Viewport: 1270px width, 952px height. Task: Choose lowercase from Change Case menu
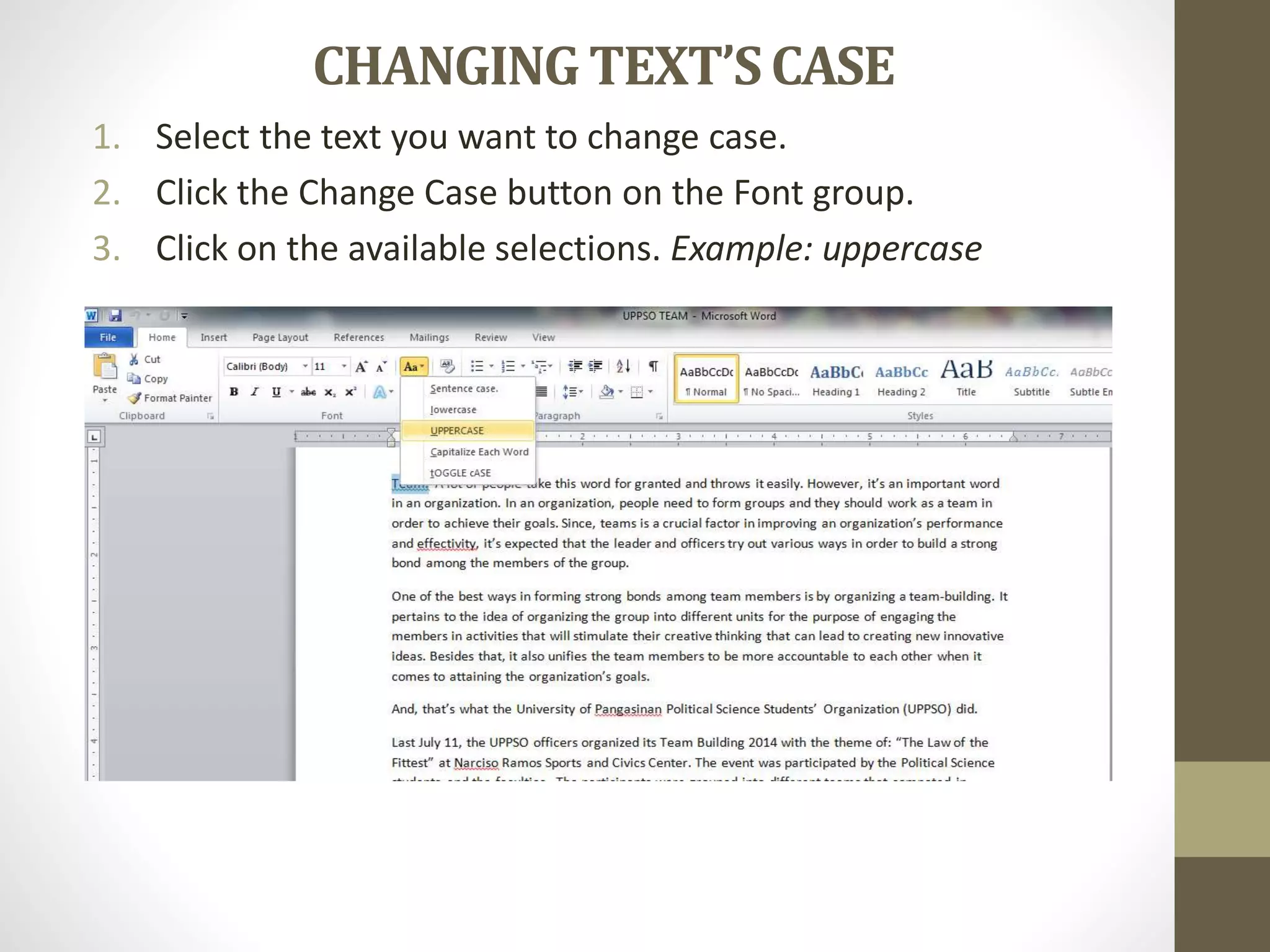point(468,410)
